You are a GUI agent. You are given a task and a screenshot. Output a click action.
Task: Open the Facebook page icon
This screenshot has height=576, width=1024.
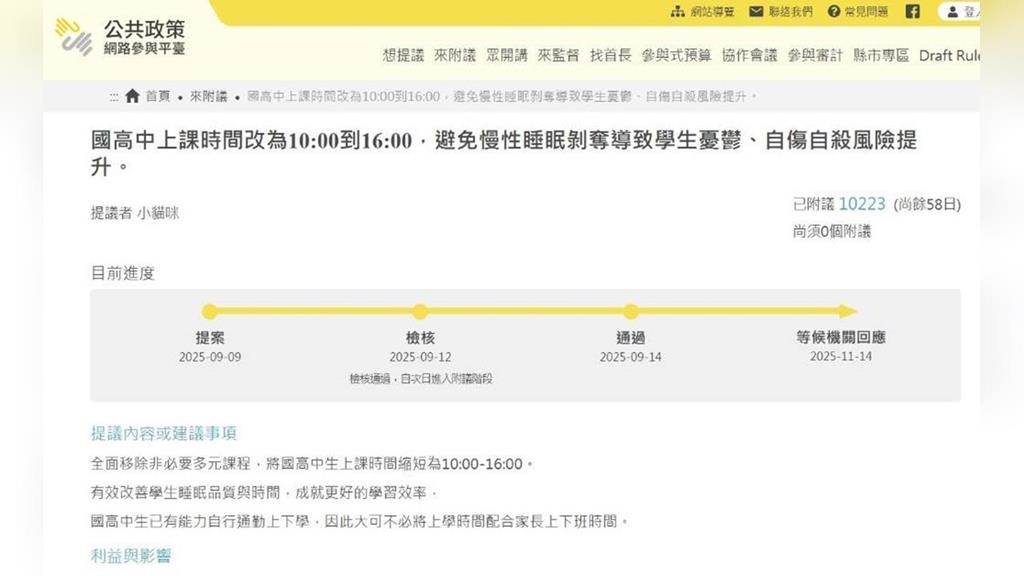pyautogui.click(x=912, y=12)
